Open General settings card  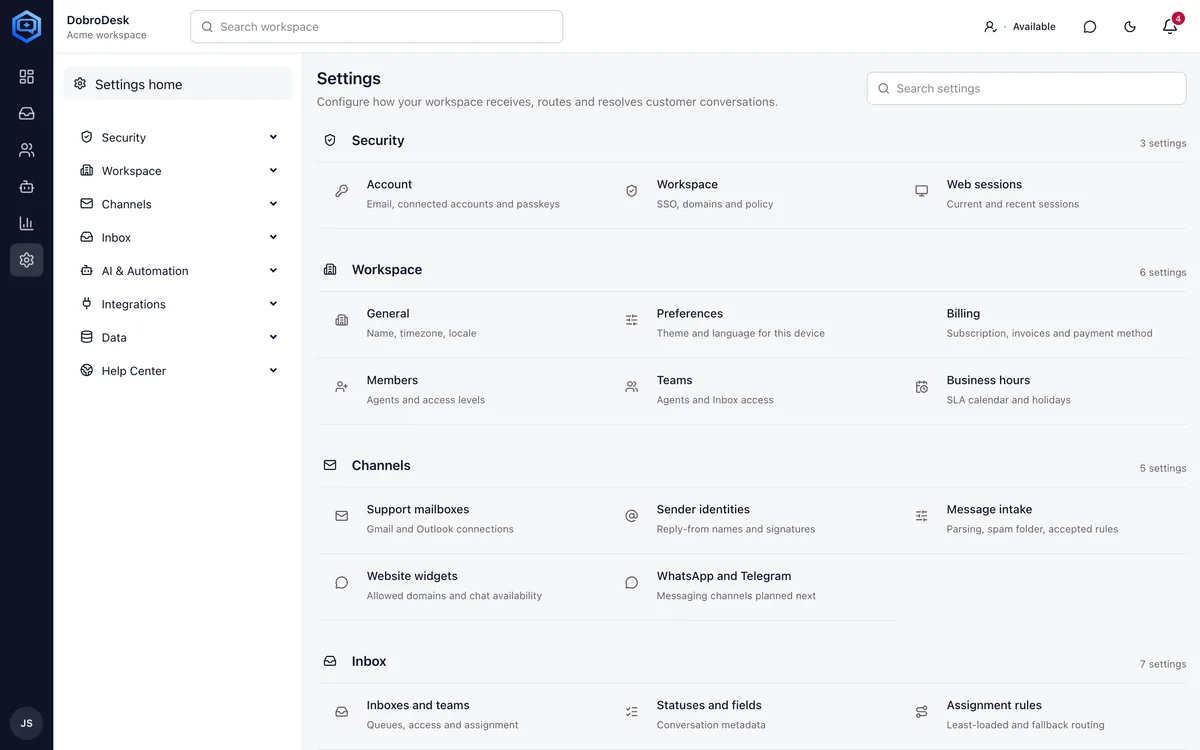coord(461,323)
